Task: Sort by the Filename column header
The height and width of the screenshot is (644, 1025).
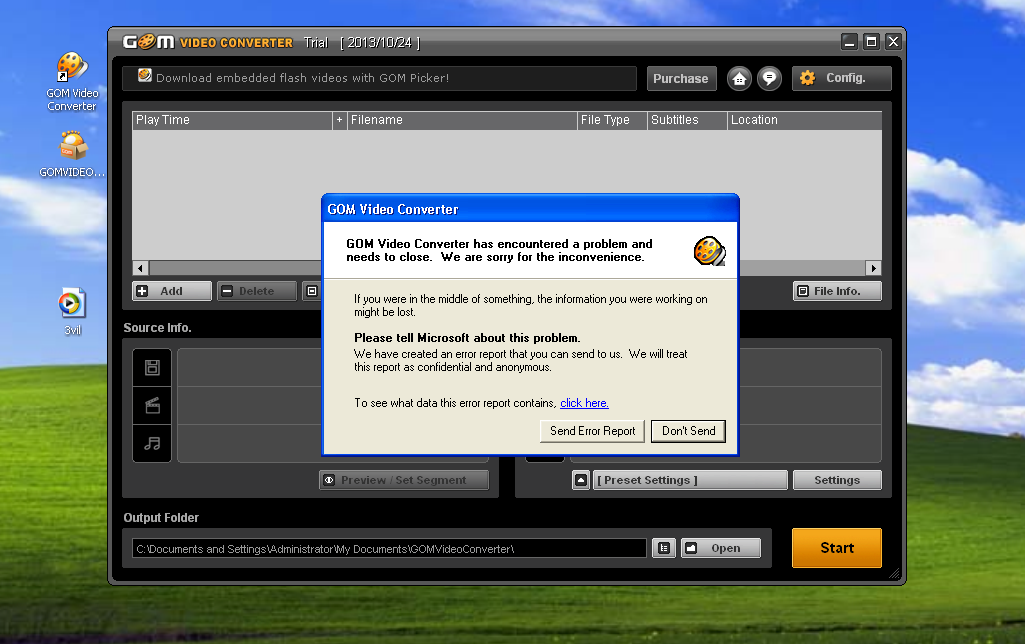Action: 462,120
